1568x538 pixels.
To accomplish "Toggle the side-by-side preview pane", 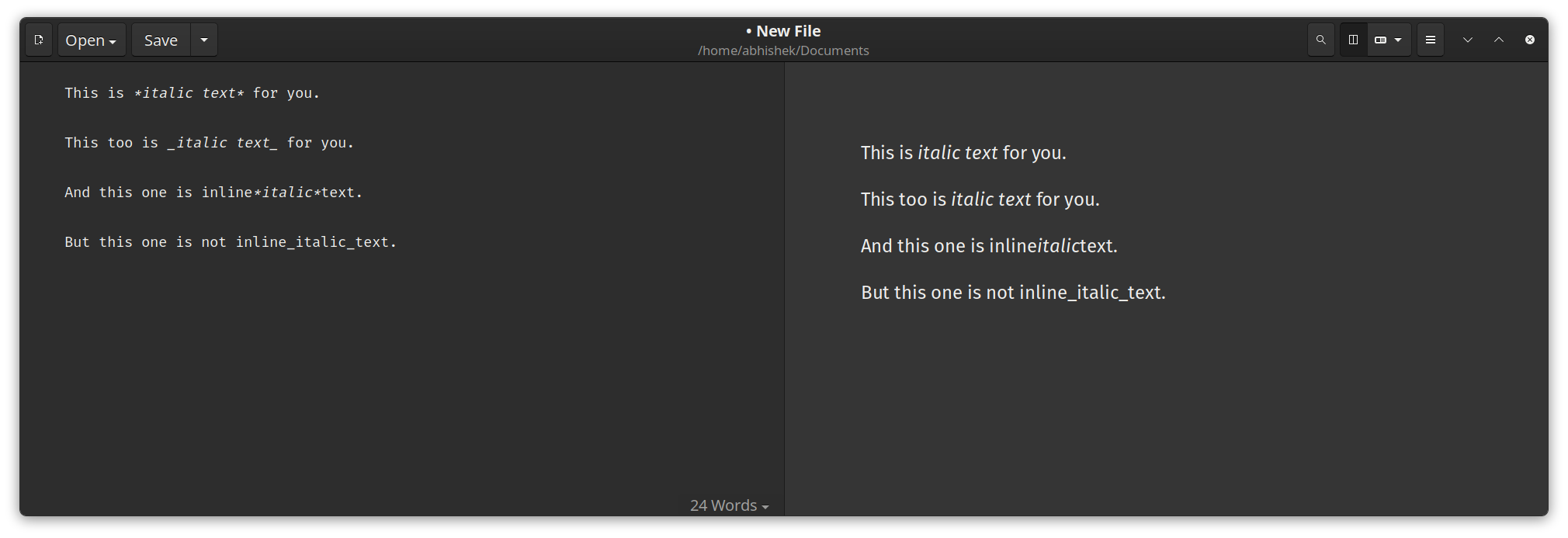I will [x=1353, y=40].
